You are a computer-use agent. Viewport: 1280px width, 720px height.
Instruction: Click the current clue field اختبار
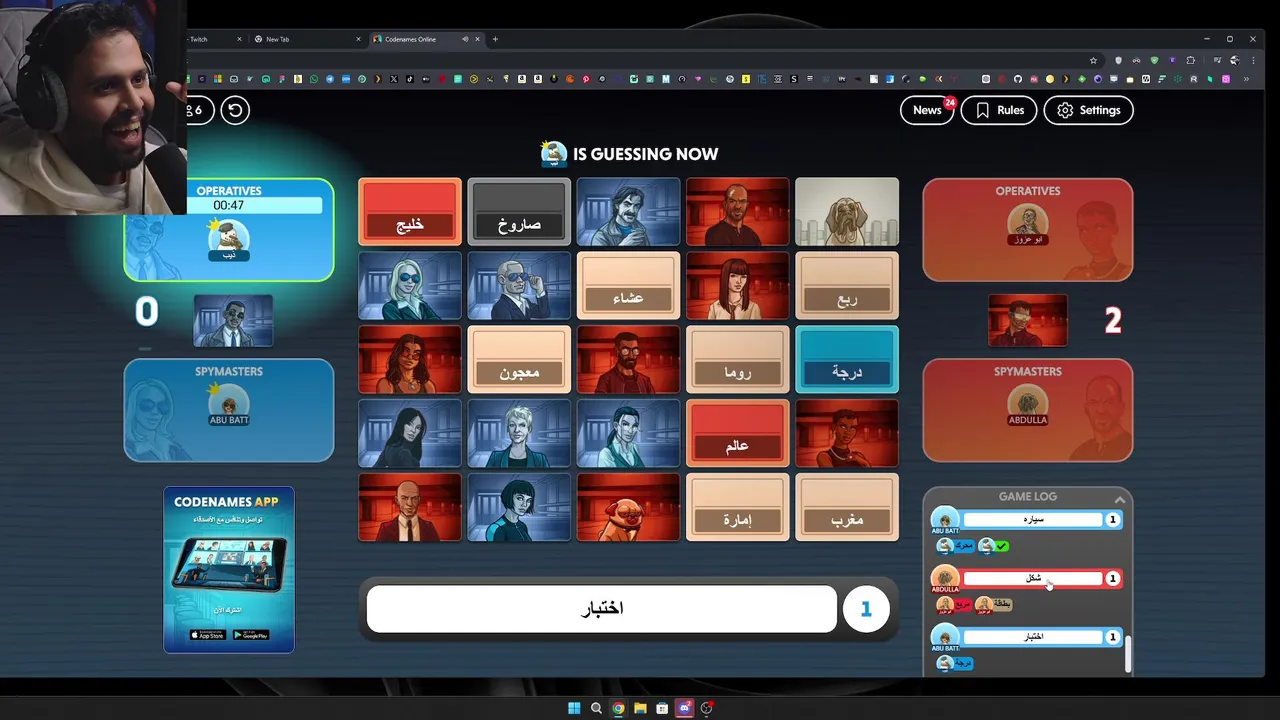(601, 609)
